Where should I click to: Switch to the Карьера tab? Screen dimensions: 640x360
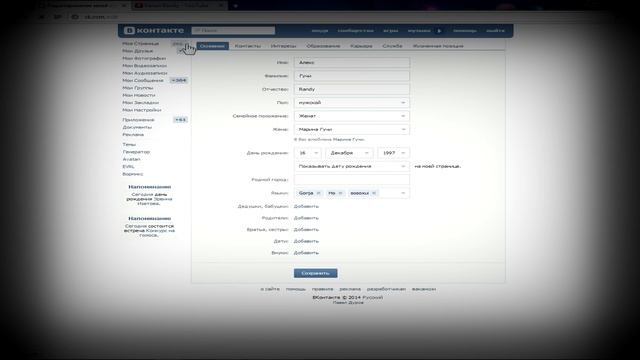[361, 46]
